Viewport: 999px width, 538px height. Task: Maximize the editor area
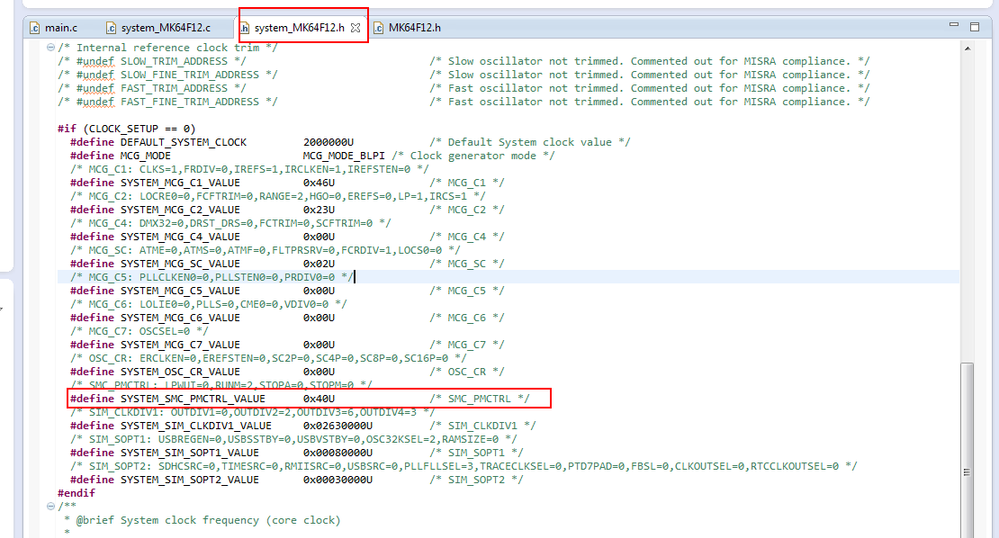click(974, 26)
